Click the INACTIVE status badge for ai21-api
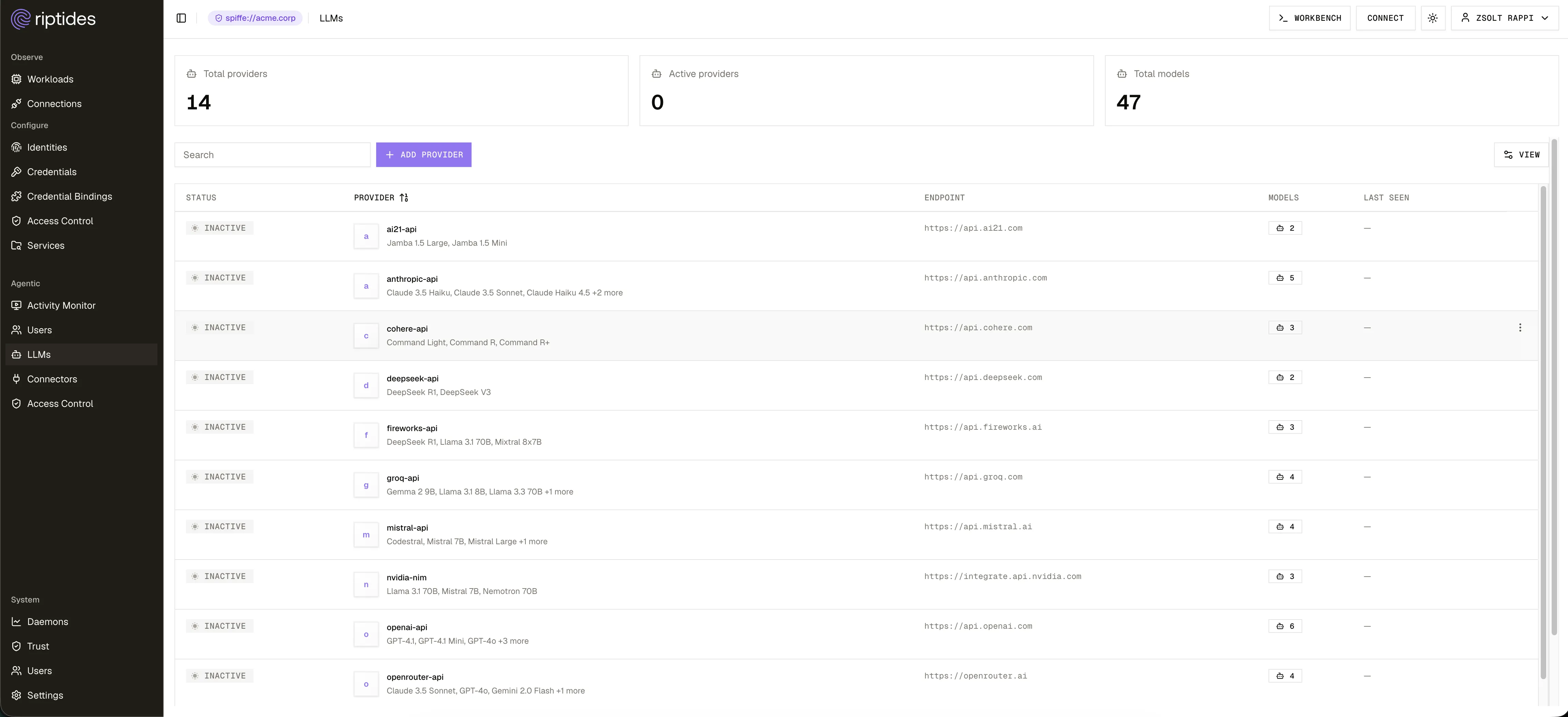Image resolution: width=1568 pixels, height=717 pixels. tap(220, 228)
